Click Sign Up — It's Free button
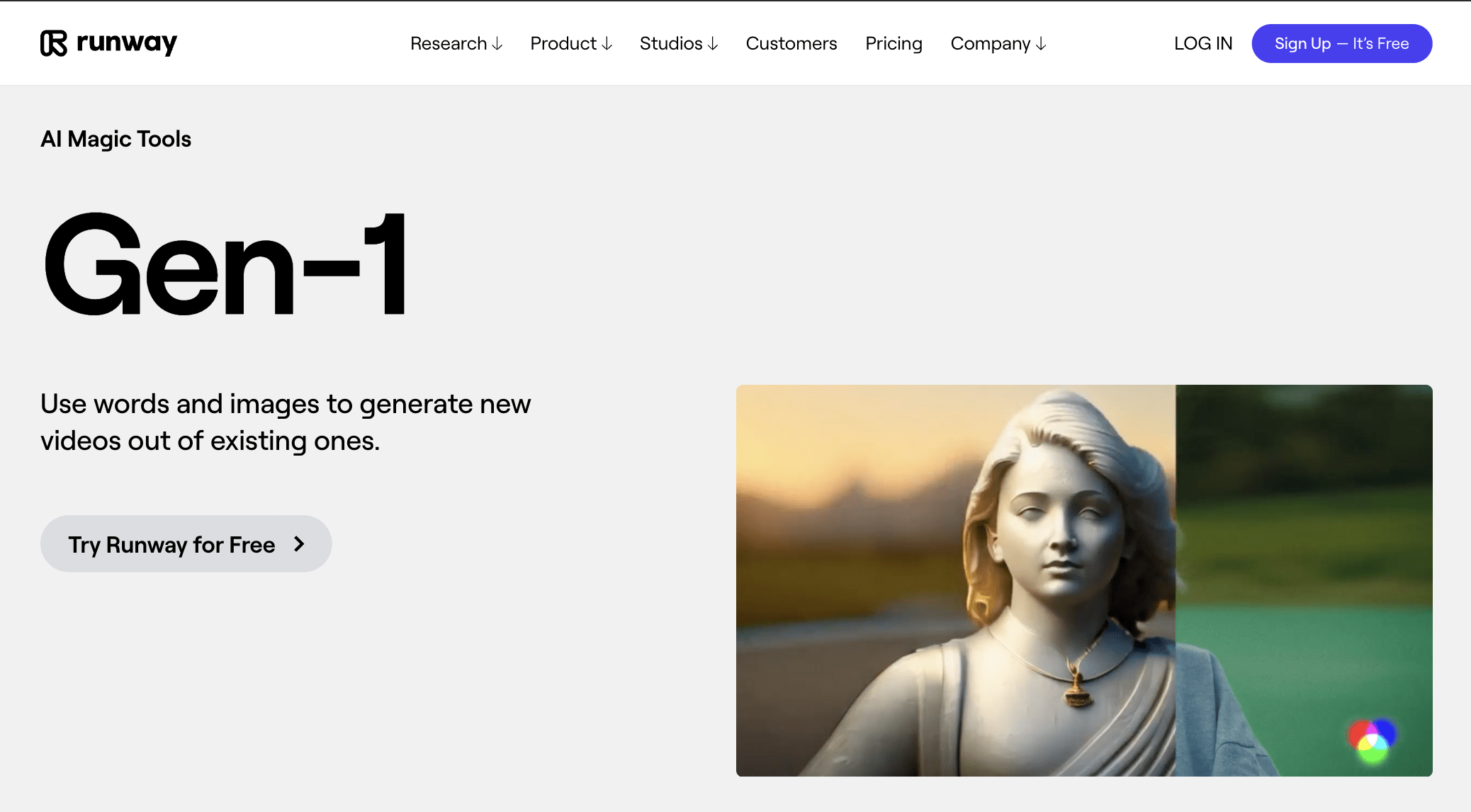Screen dimensions: 1471x812 pos(1342,44)
